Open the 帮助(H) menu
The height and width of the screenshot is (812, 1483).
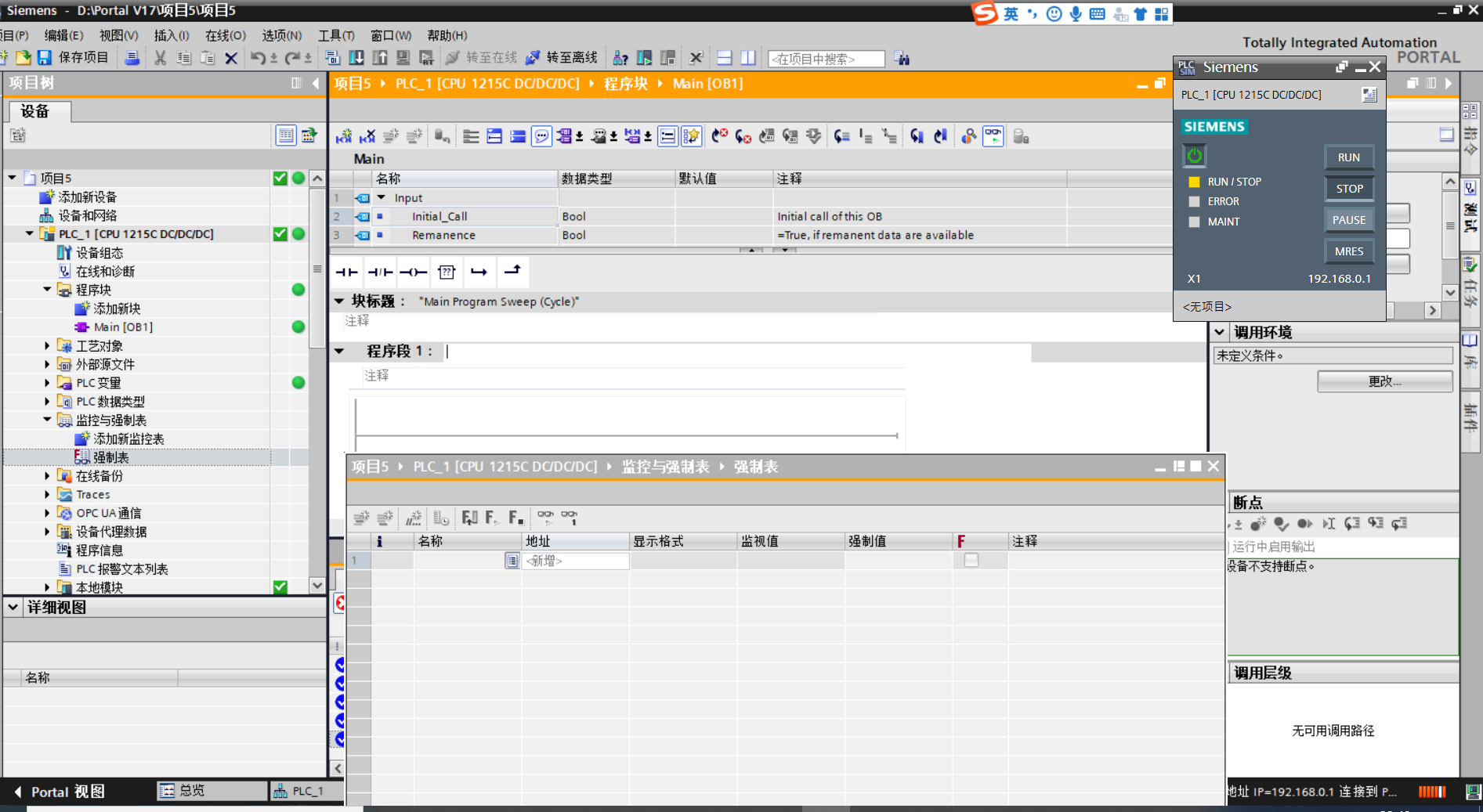pyautogui.click(x=447, y=35)
